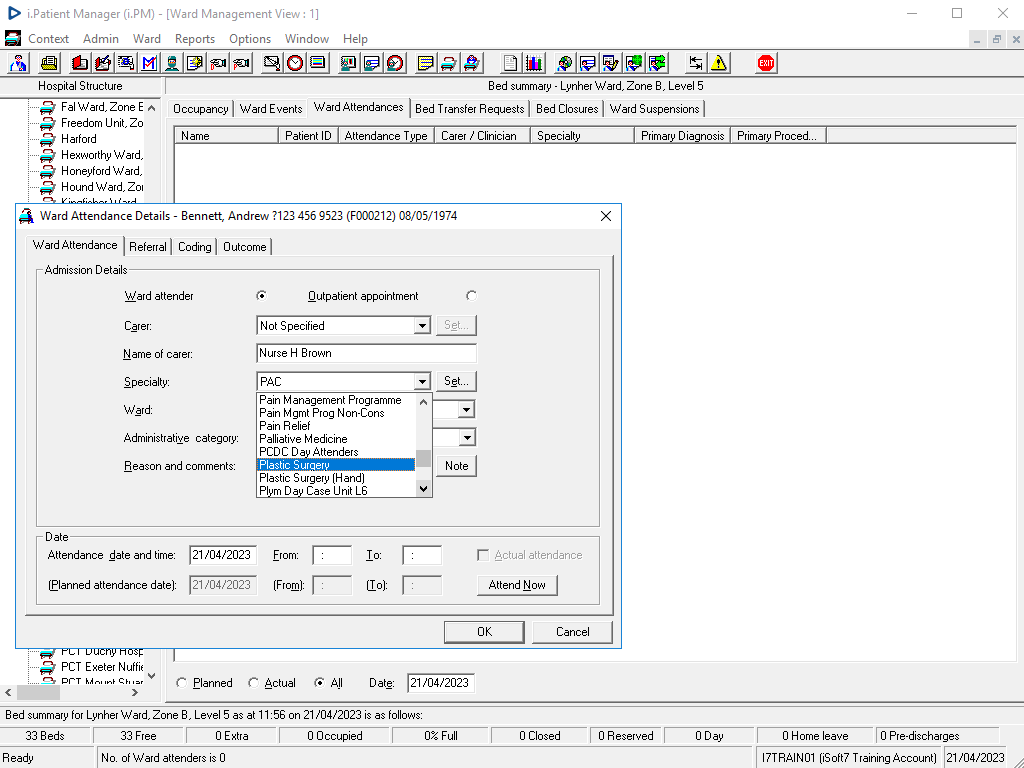
Task: Click the Attendance date field
Action: coord(223,555)
